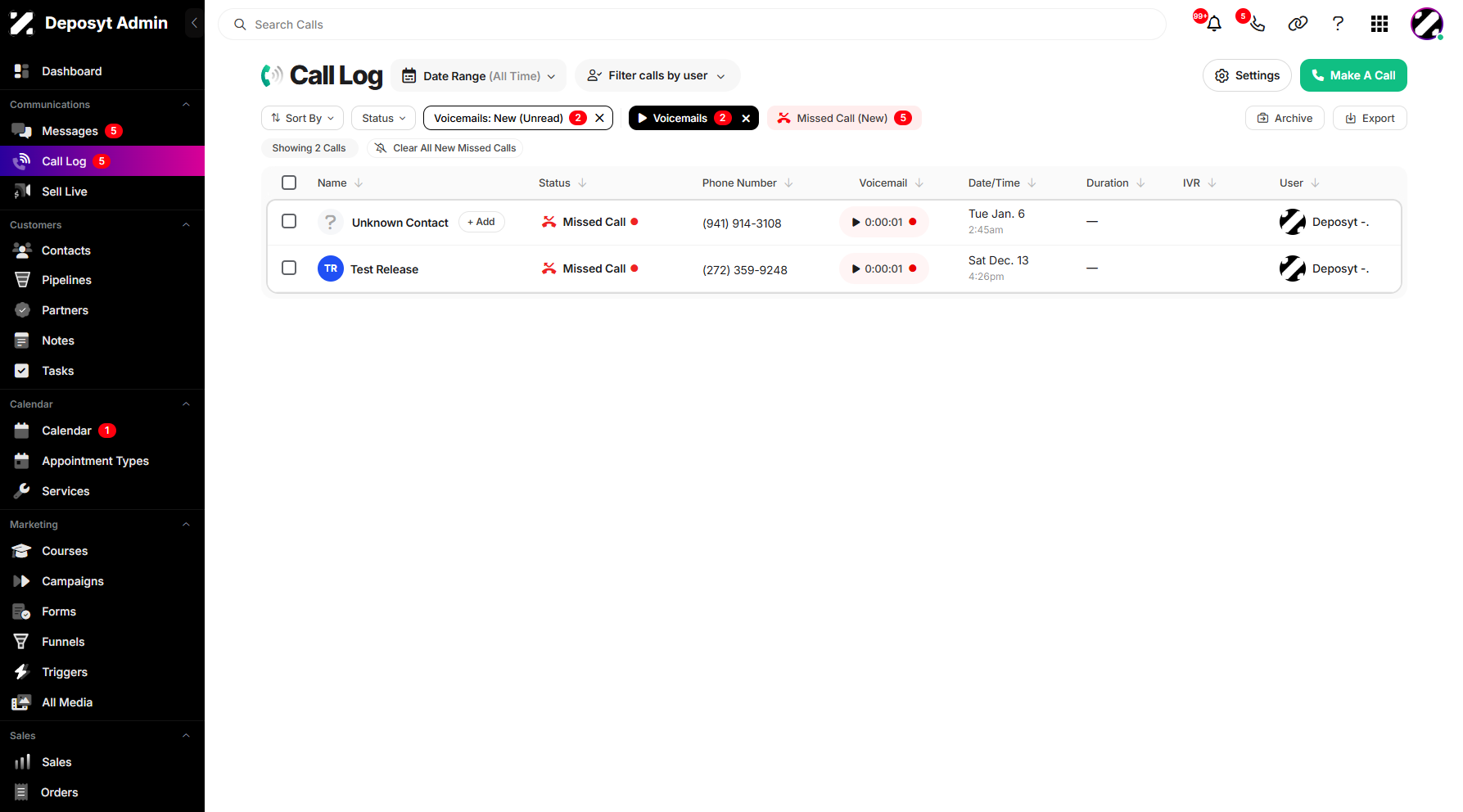The height and width of the screenshot is (812, 1463).
Task: Click the Export button
Action: pyautogui.click(x=1370, y=118)
